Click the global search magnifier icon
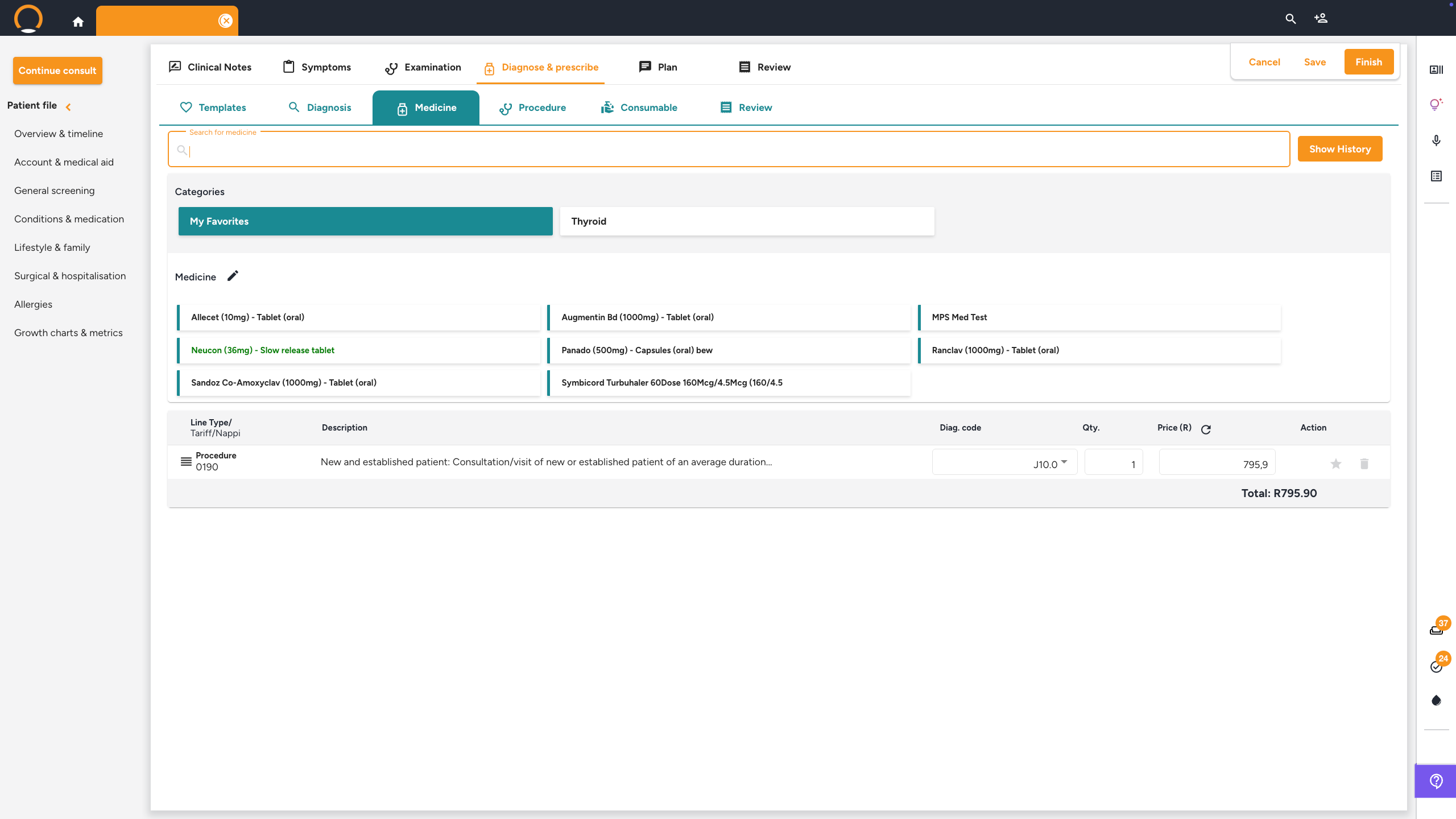The width and height of the screenshot is (1456, 819). click(x=1290, y=18)
